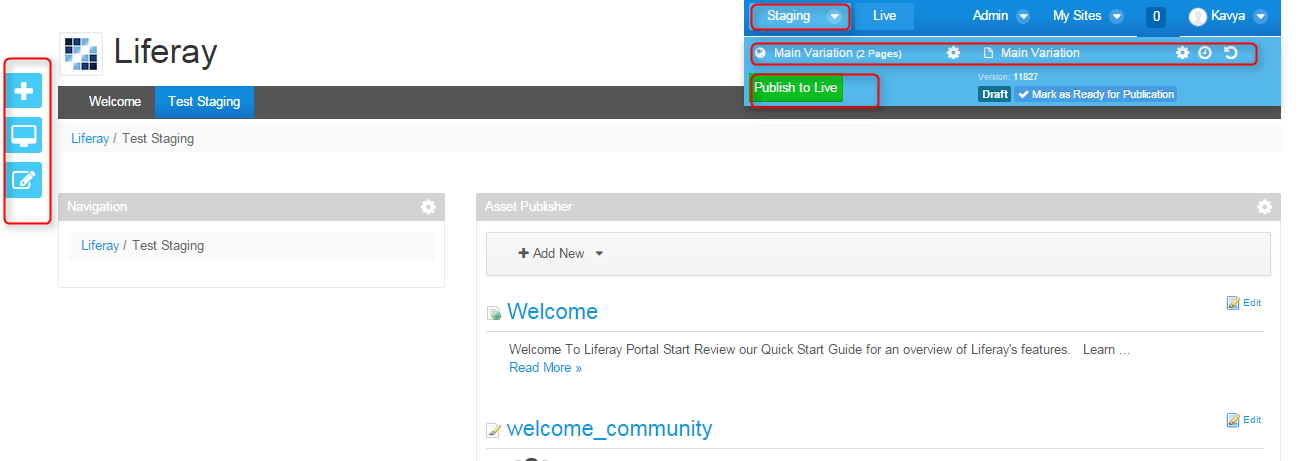
Task: Click the Liferay logo image
Action: (80, 53)
